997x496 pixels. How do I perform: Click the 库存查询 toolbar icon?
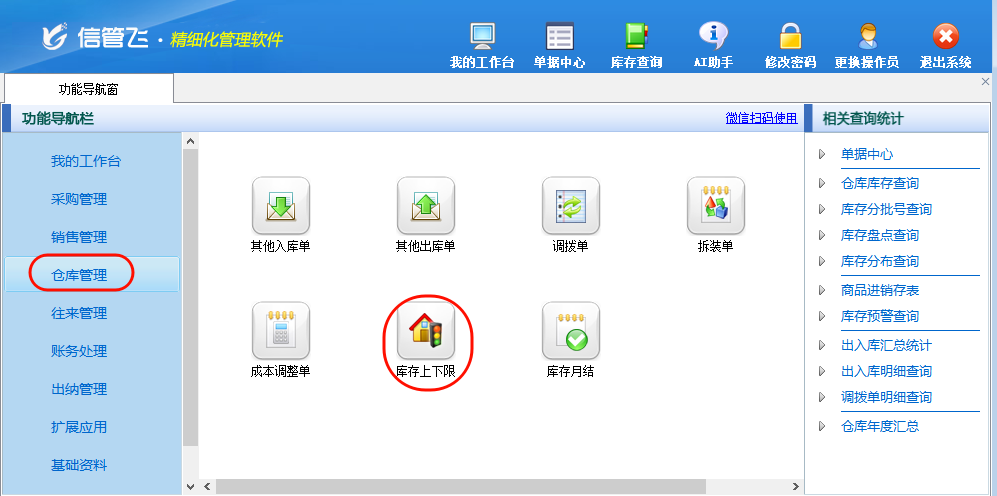[636, 37]
